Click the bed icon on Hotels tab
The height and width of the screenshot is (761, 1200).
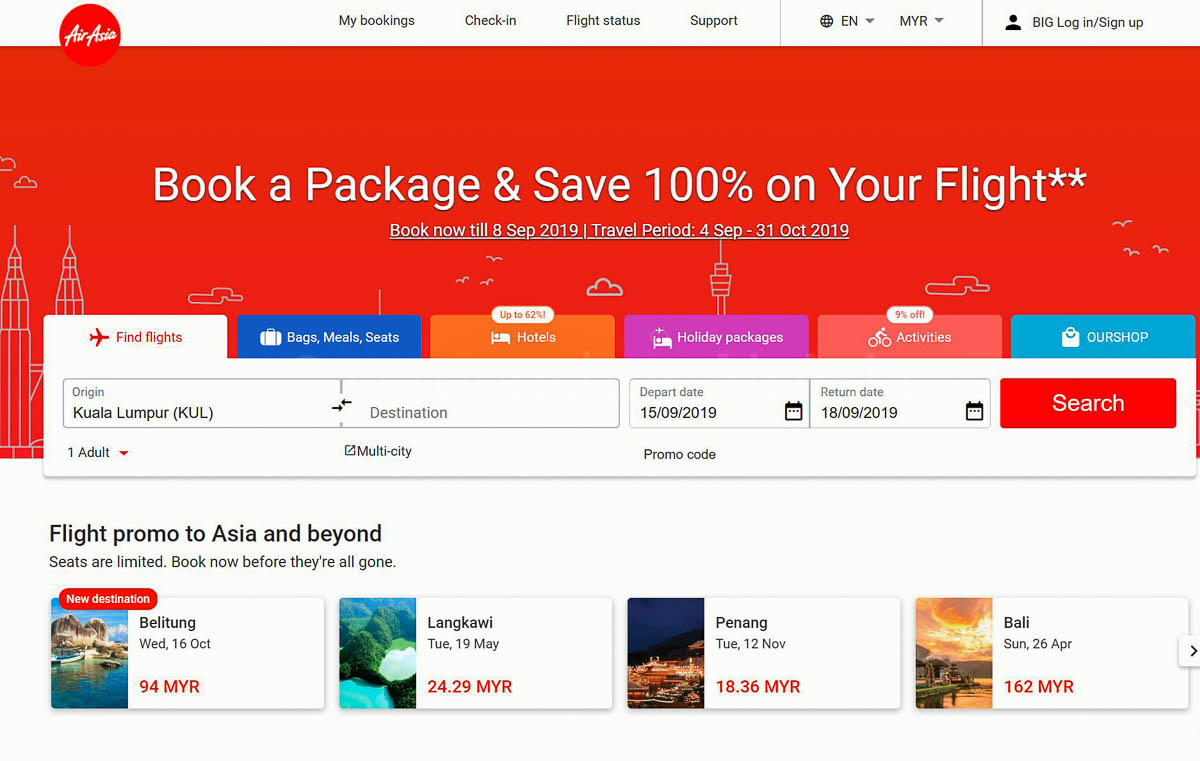501,338
